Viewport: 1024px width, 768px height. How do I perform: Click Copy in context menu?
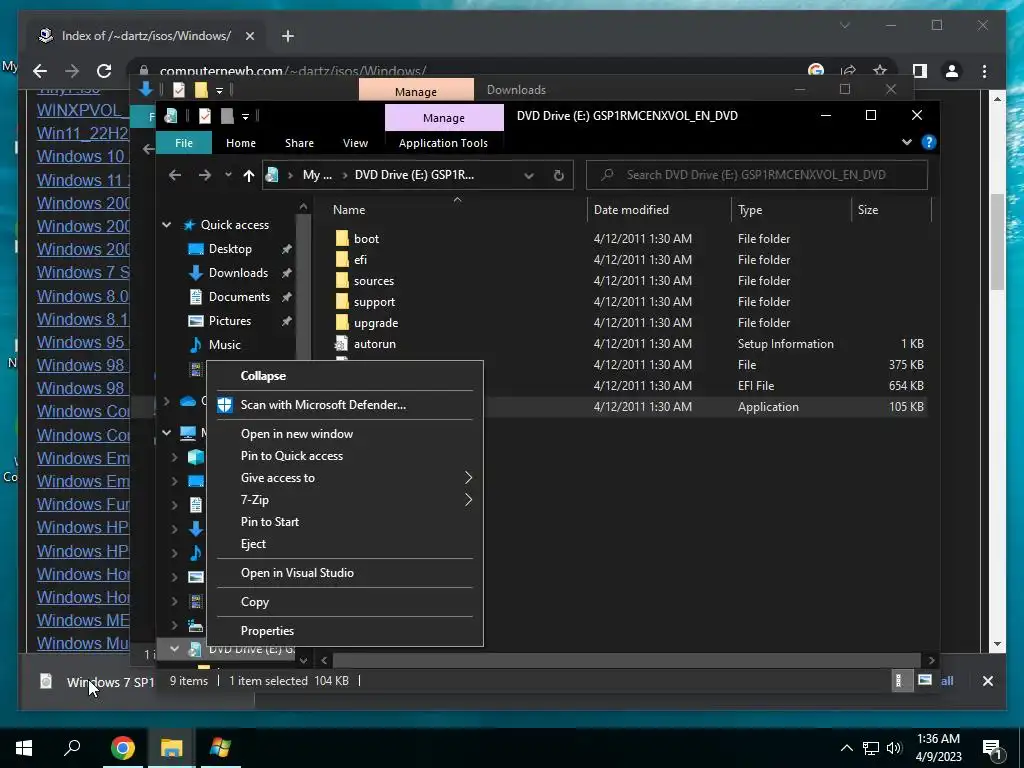click(x=255, y=602)
